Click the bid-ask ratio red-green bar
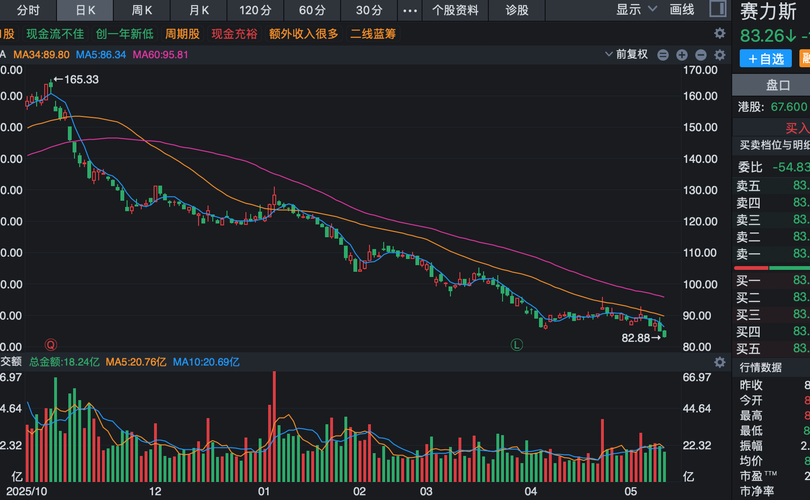810x500 pixels. pos(772,268)
